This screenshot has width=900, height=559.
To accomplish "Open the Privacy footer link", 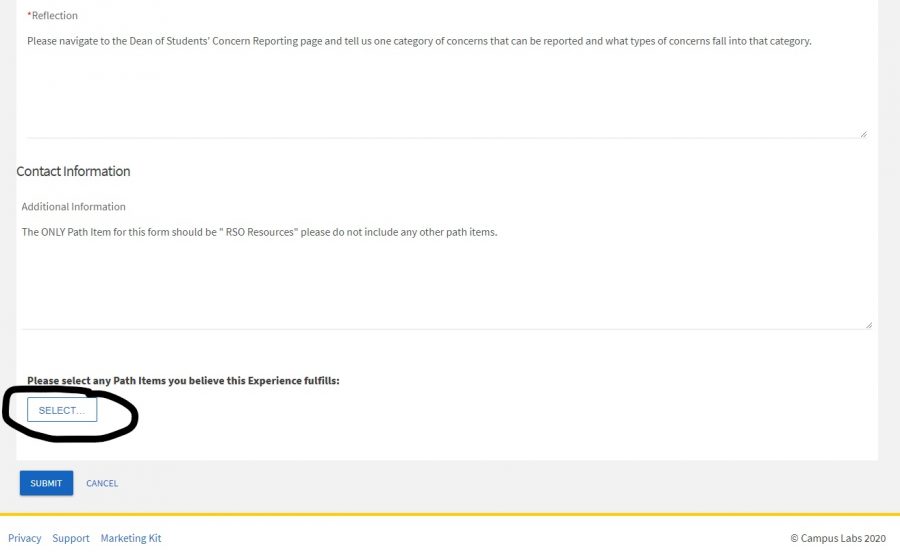I will 25,538.
